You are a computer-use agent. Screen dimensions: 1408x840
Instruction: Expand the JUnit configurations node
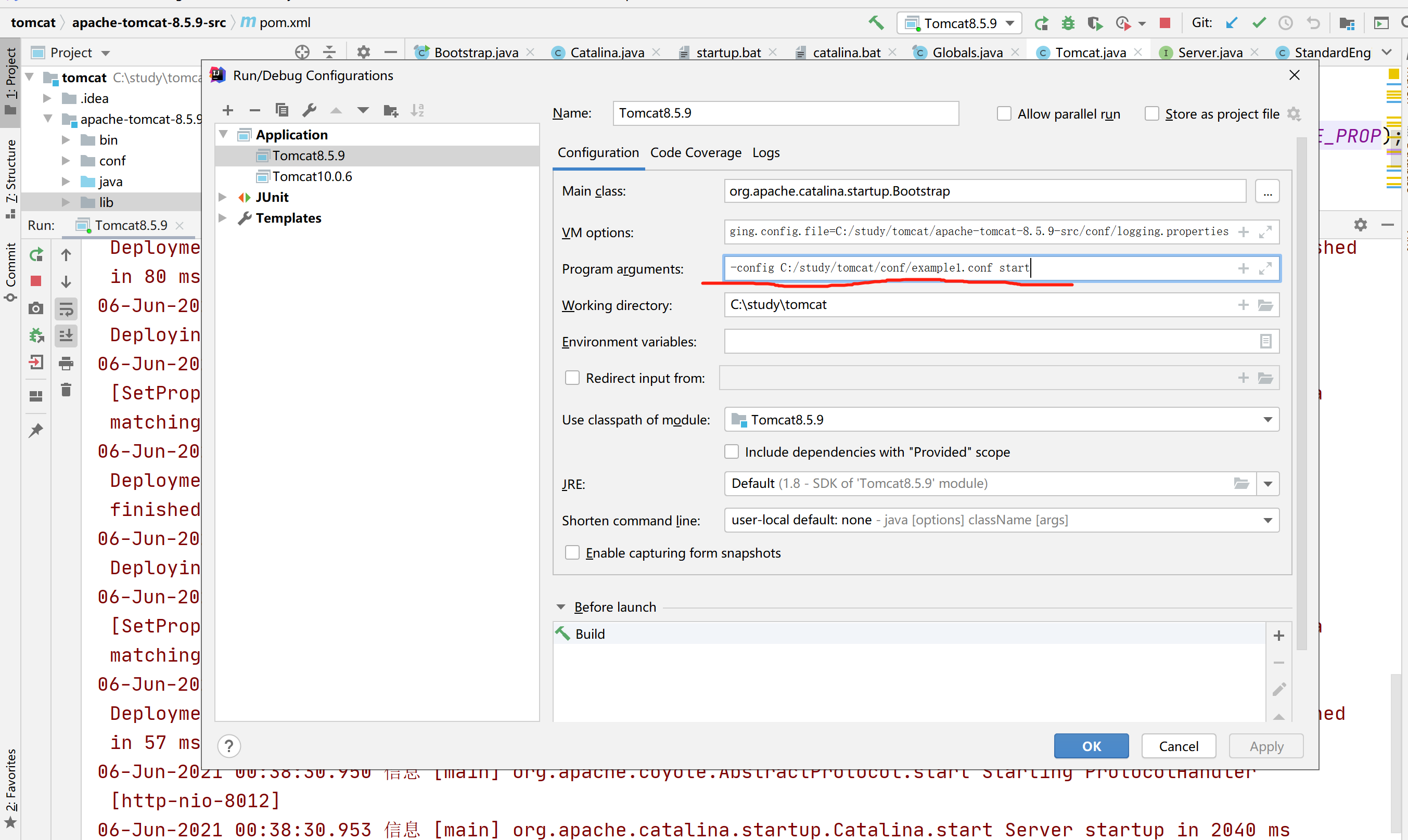(223, 197)
